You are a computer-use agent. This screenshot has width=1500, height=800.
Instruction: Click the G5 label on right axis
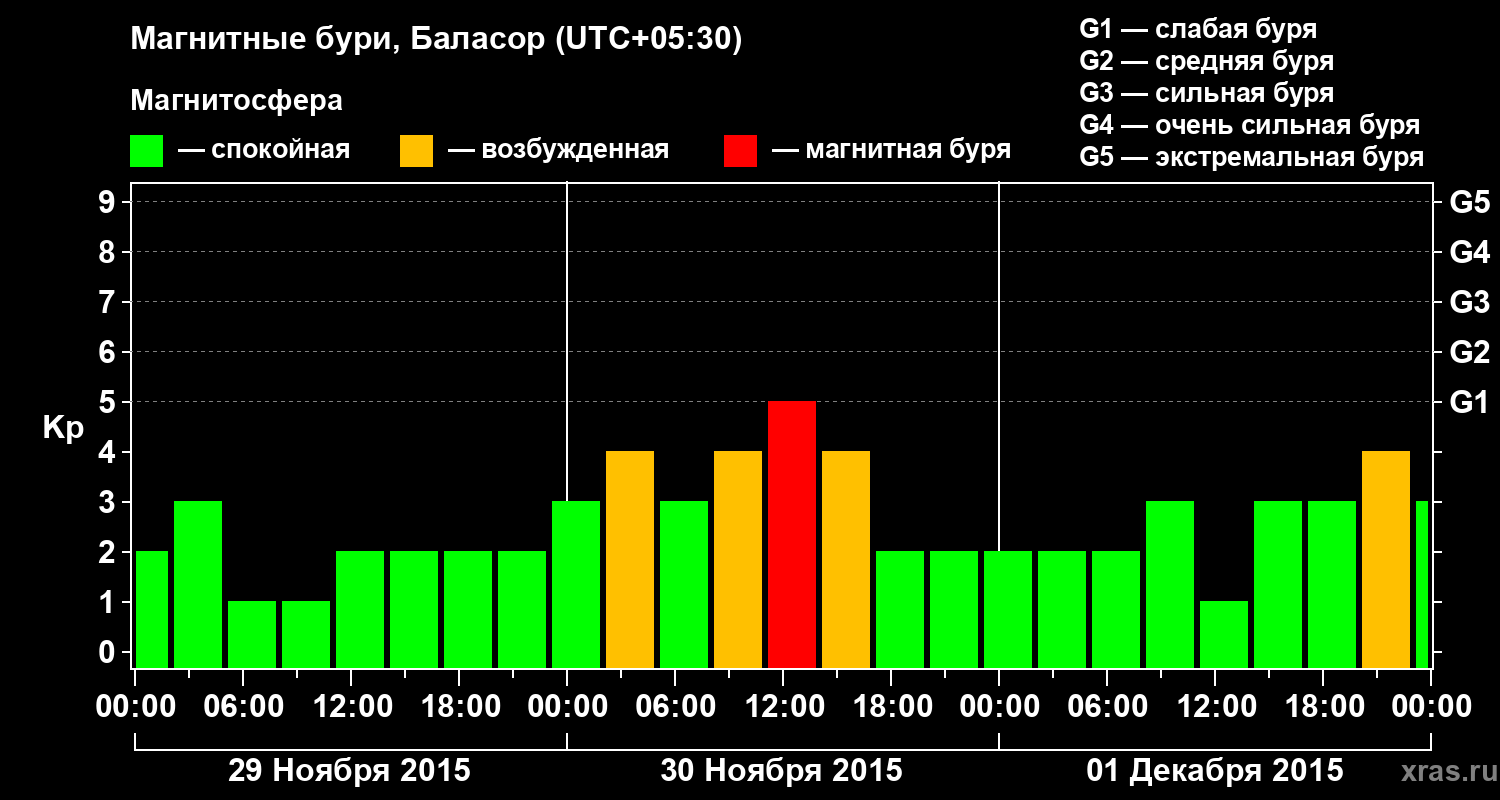click(x=1469, y=202)
